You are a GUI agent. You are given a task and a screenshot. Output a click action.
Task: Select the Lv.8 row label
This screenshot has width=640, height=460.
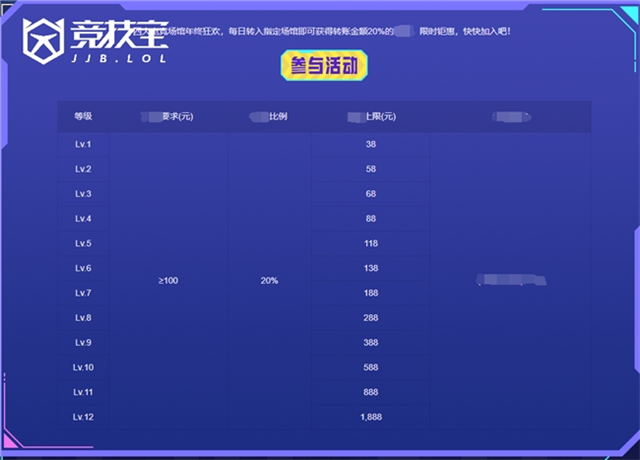pyautogui.click(x=83, y=318)
